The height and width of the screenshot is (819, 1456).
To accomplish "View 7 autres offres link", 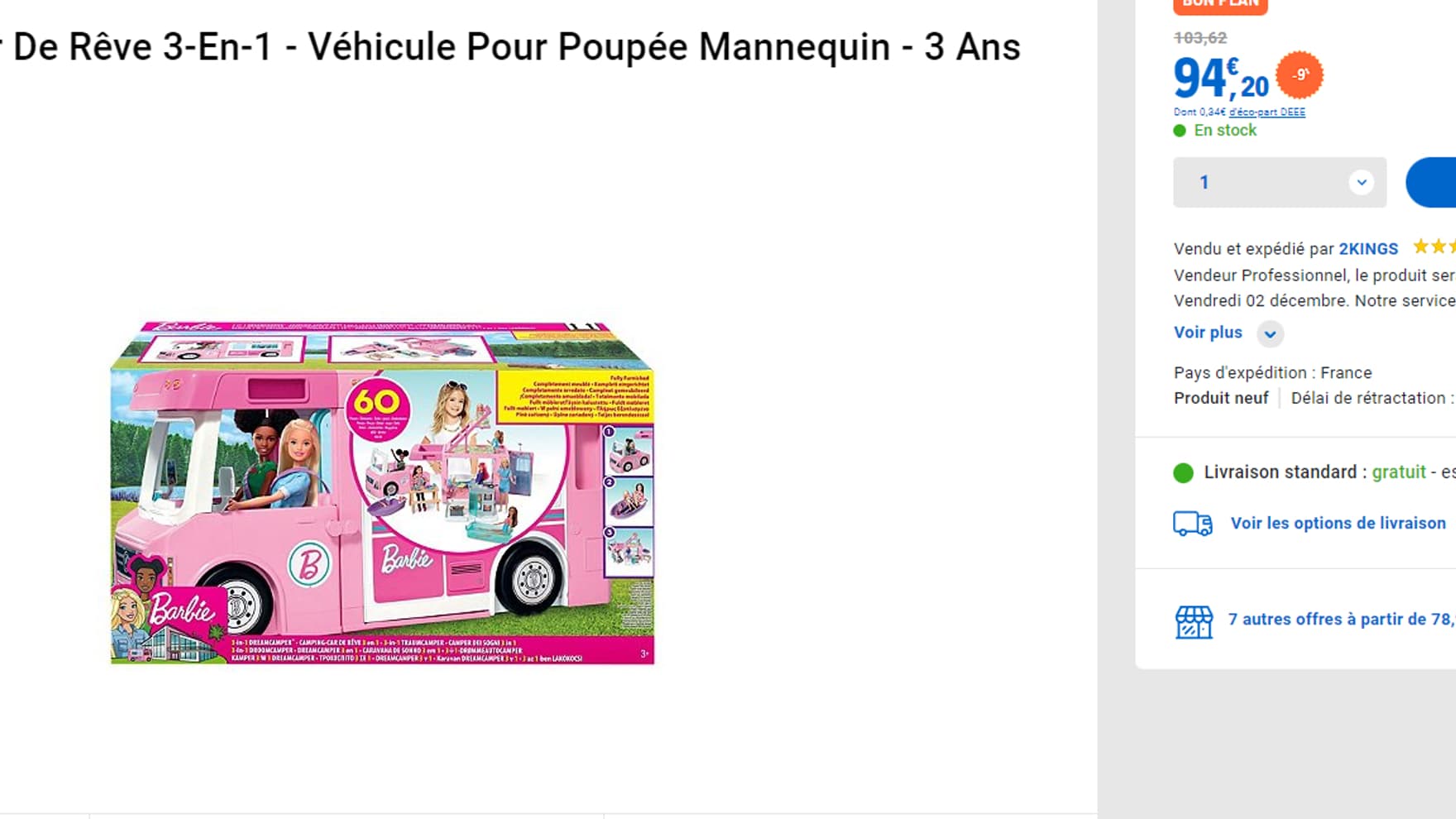I will [x=1342, y=619].
